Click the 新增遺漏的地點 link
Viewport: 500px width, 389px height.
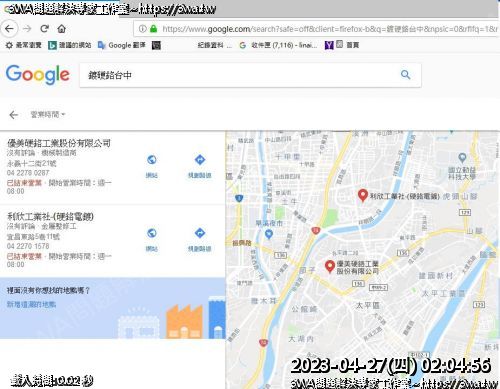point(31,304)
